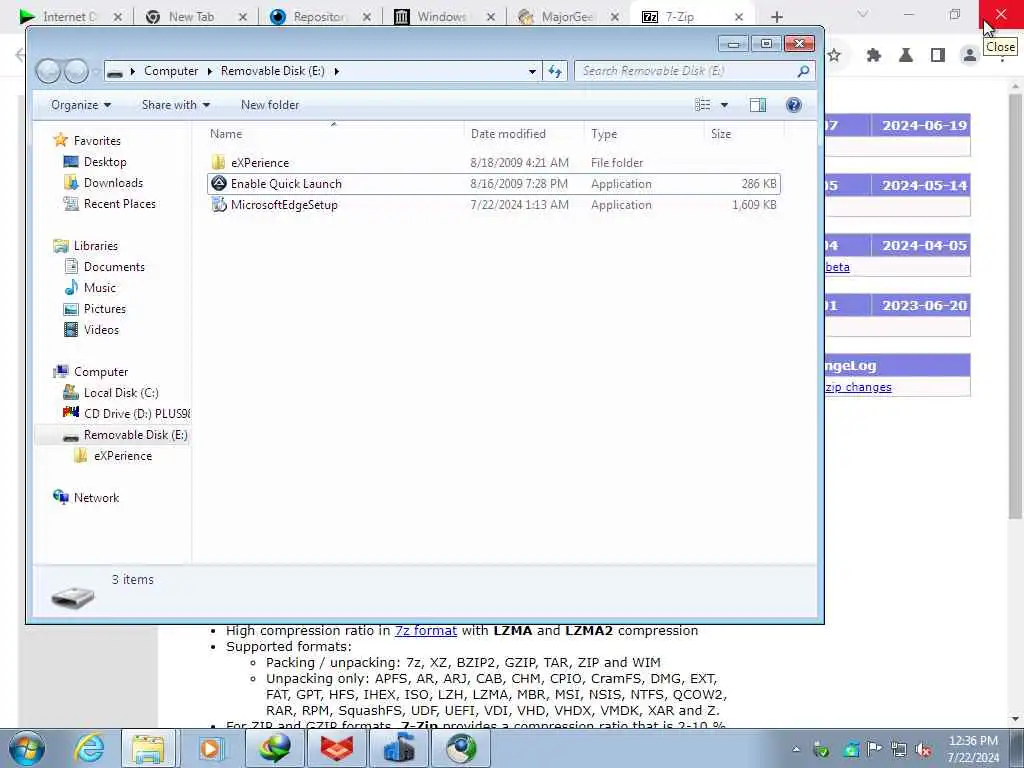
Task: Switch to the MajorGeeks browser tab
Action: pos(568,17)
